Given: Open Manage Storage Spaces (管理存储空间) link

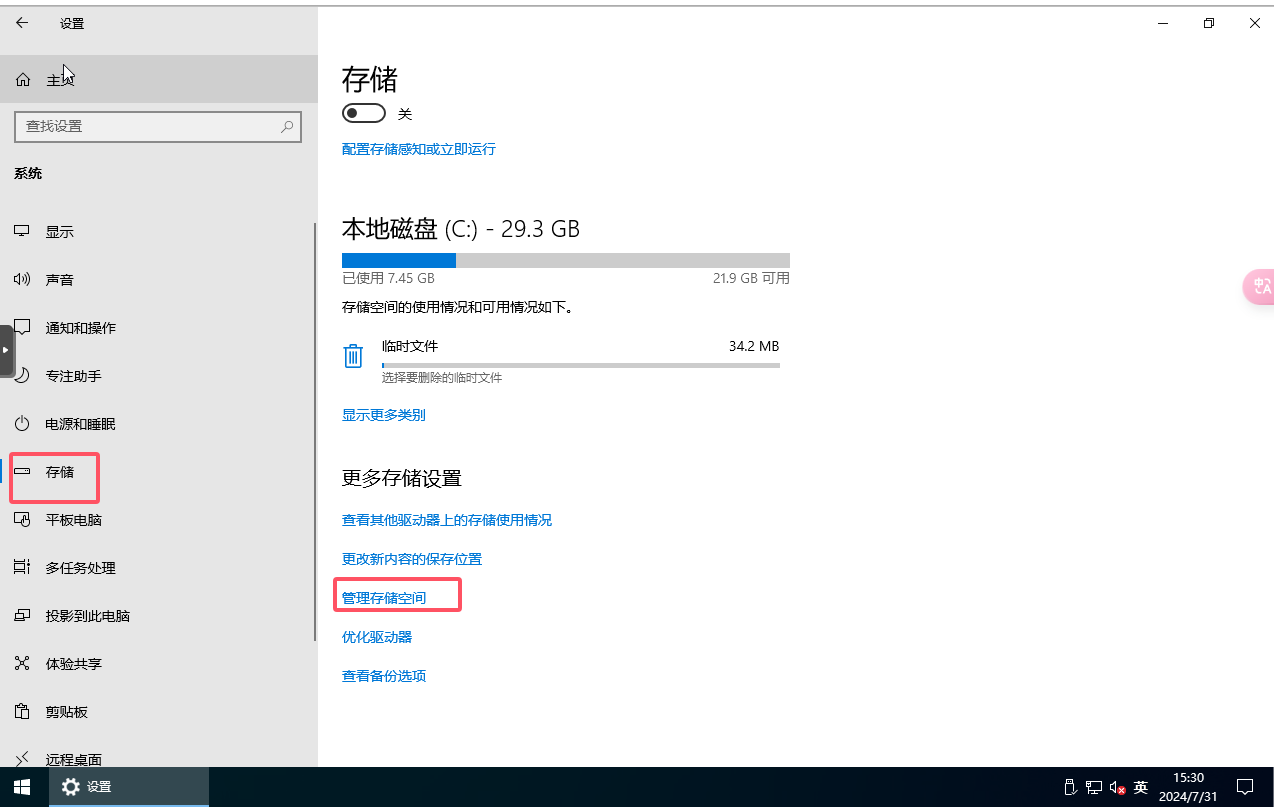Looking at the screenshot, I should 384,598.
